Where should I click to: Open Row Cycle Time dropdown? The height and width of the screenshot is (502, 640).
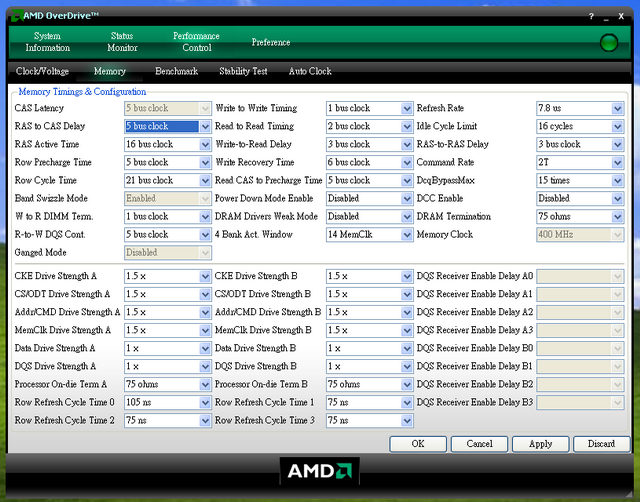click(x=168, y=180)
